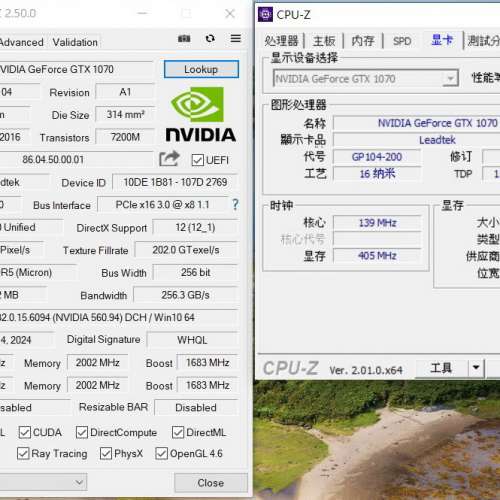Image resolution: width=500 pixels, height=500 pixels.
Task: Toggle the PhysX checkbox
Action: (x=106, y=454)
